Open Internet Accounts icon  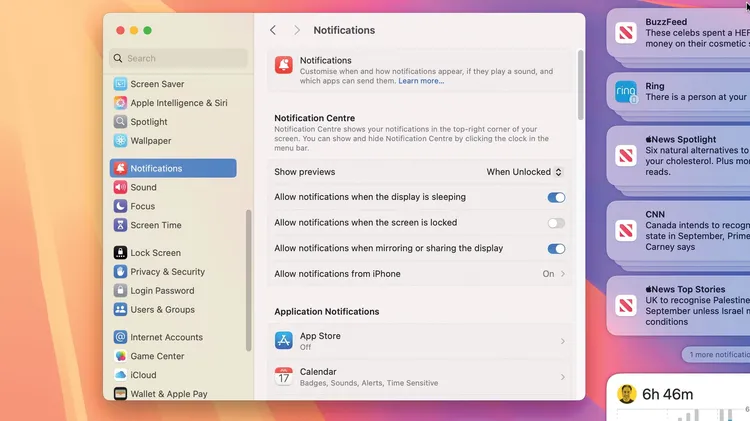[x=120, y=337]
